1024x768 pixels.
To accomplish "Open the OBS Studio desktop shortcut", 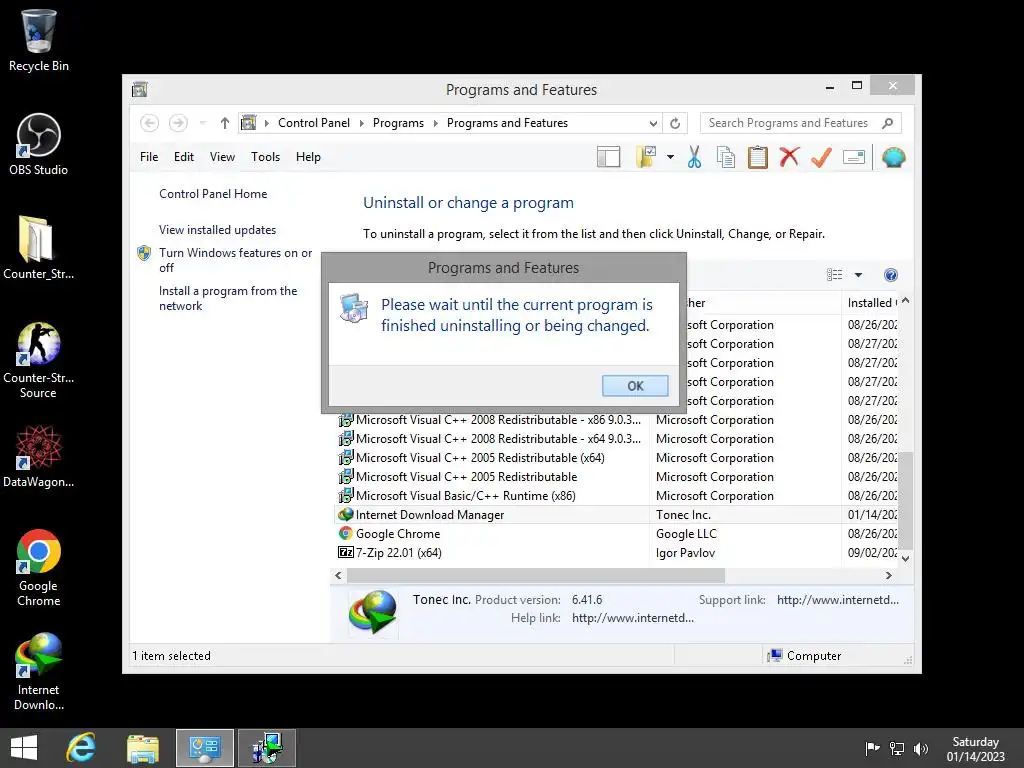I will pos(39,144).
